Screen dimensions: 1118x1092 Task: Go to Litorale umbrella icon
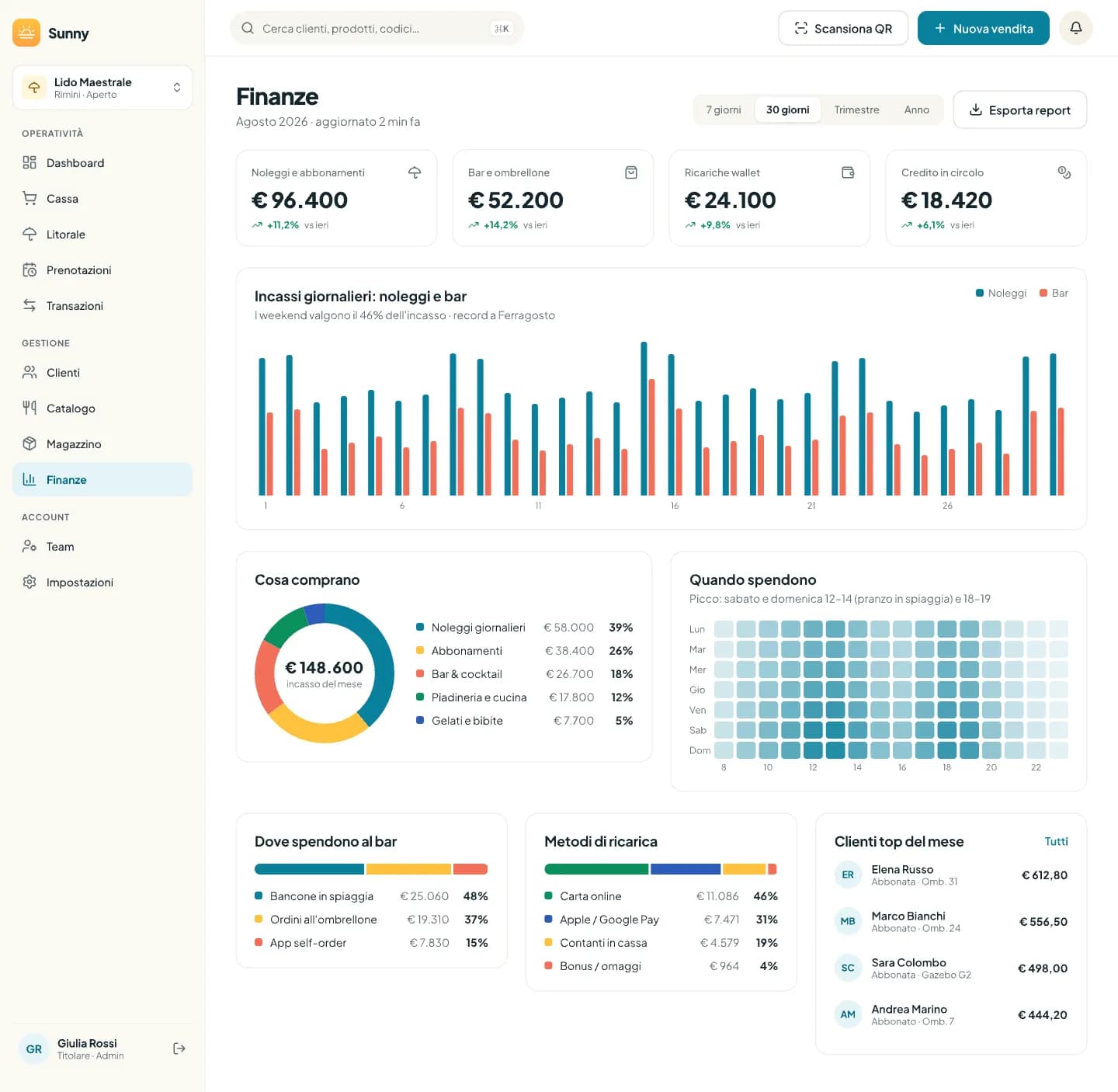pos(30,234)
